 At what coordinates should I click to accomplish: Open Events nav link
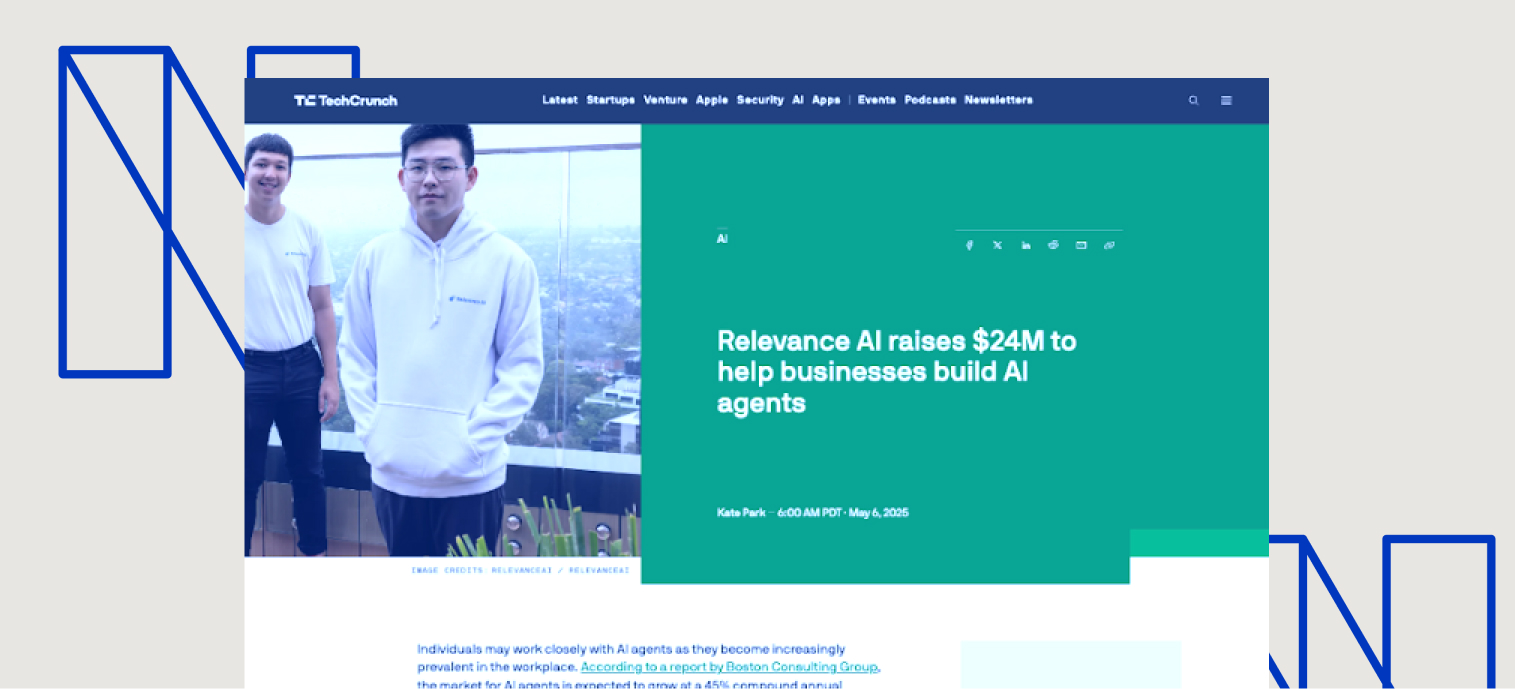click(876, 100)
